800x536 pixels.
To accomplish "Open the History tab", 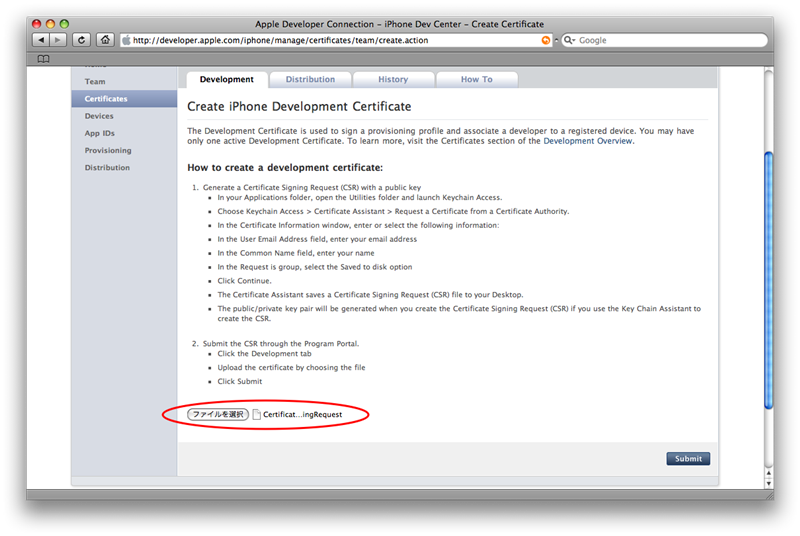I will [x=393, y=80].
